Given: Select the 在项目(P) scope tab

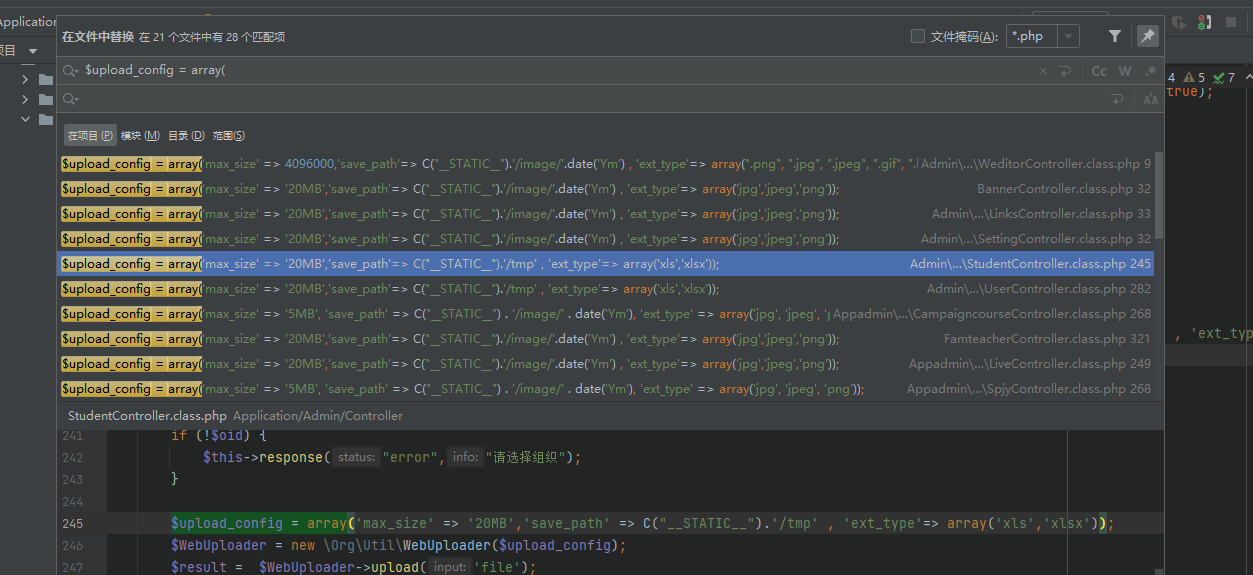Looking at the screenshot, I should pos(90,135).
